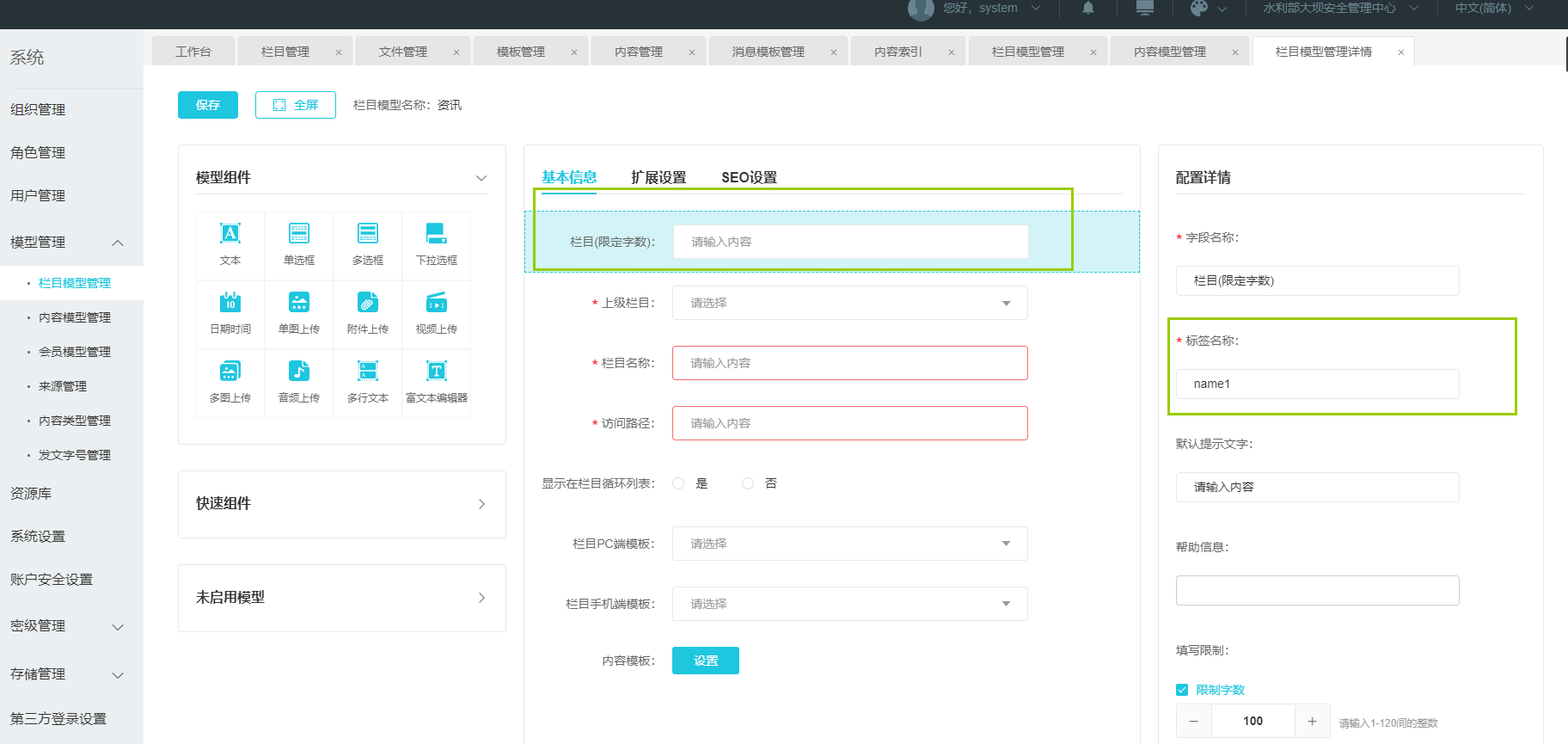The width and height of the screenshot is (1568, 744).
Task: Click the 保存 save button
Action: point(208,105)
